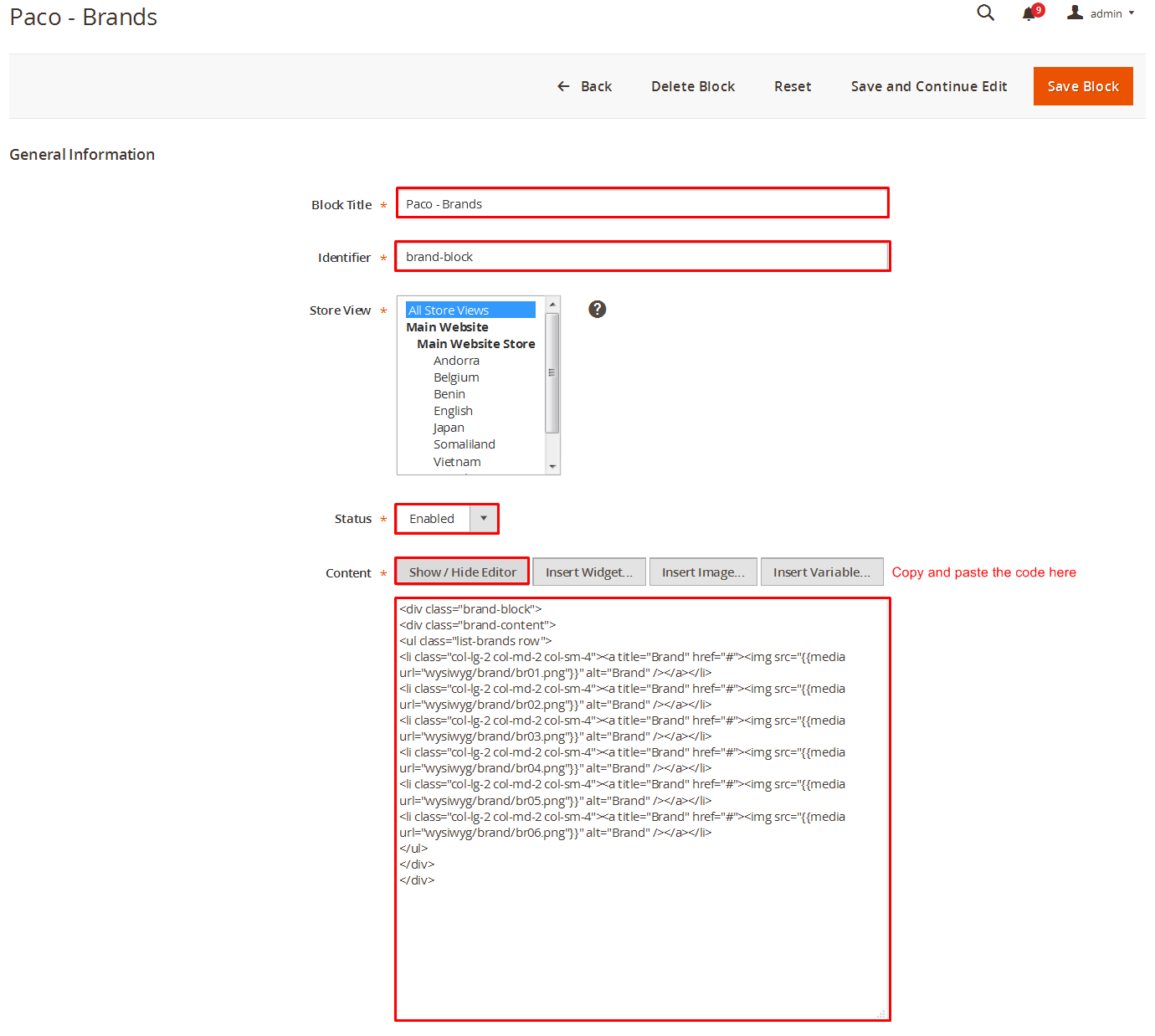This screenshot has width=1155, height=1036.
Task: Click the textarea resize handle corner
Action: [x=881, y=1013]
